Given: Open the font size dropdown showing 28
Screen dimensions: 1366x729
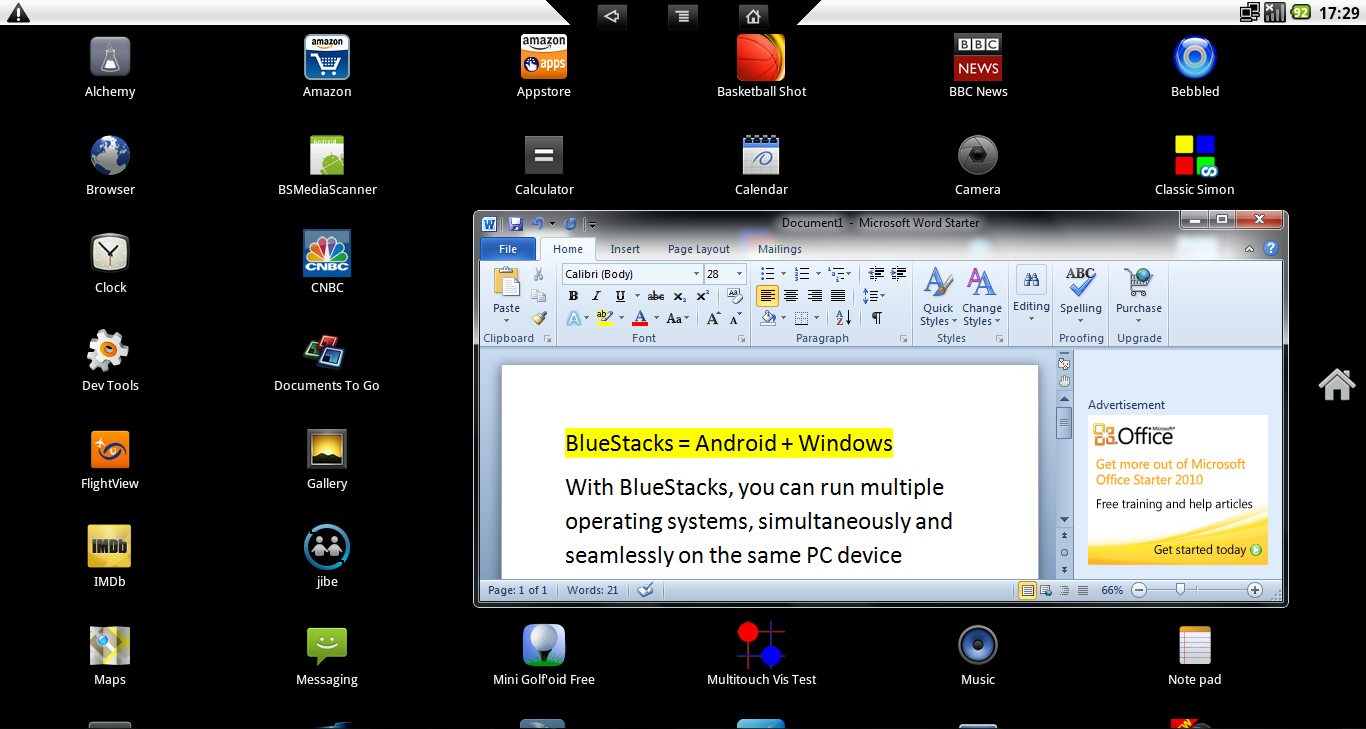Looking at the screenshot, I should (x=740, y=274).
